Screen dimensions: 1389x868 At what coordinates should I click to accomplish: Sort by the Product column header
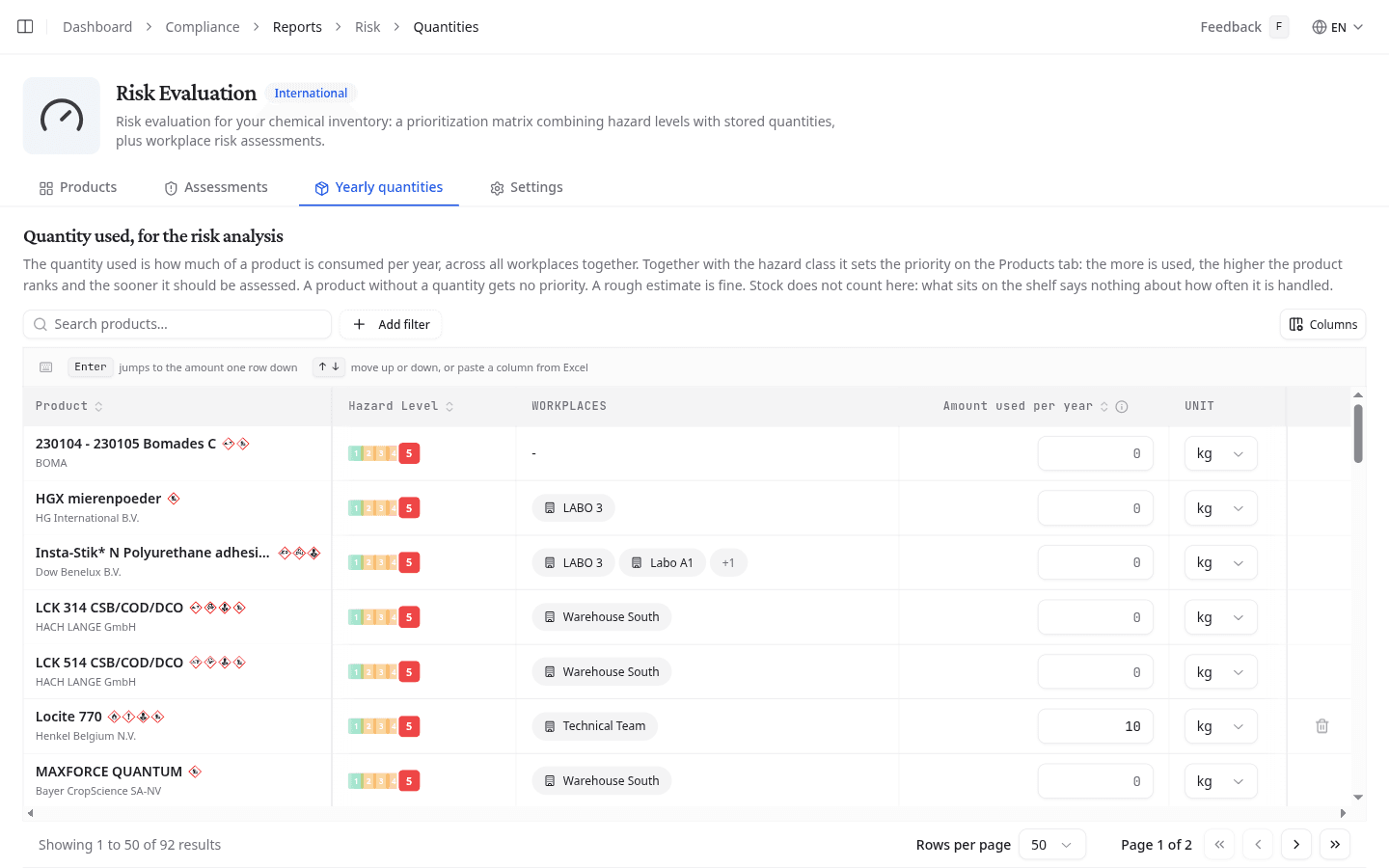coord(69,406)
